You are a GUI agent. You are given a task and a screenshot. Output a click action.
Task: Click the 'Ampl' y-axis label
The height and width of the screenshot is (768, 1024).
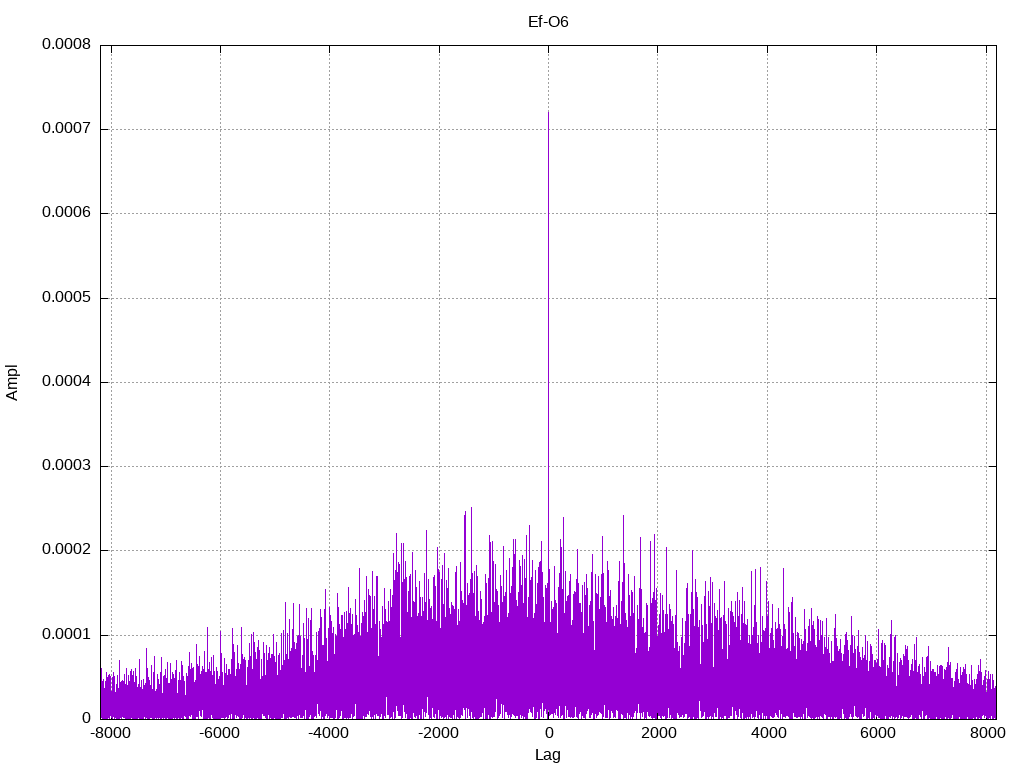(12, 383)
